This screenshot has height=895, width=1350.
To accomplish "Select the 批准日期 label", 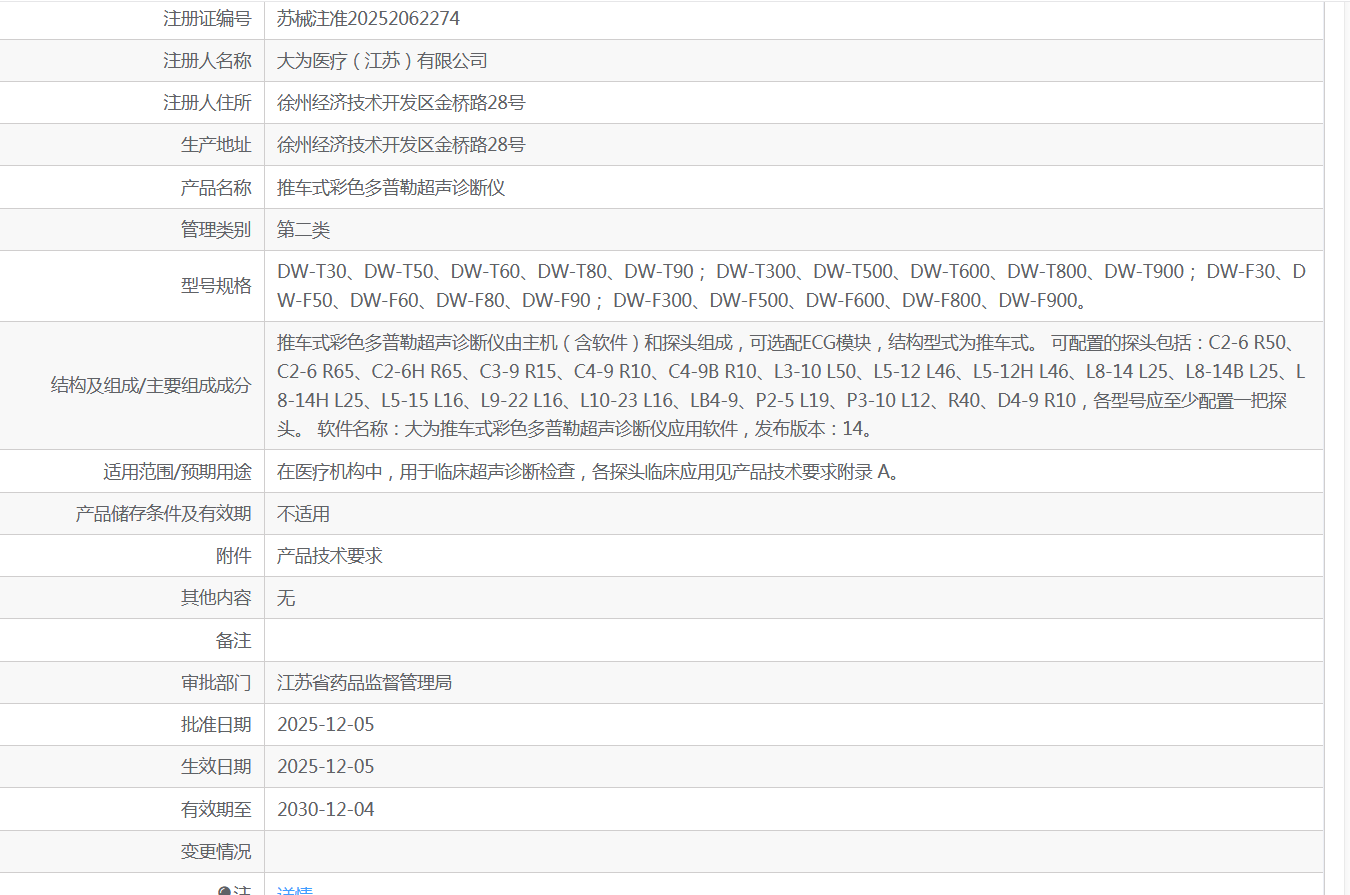I will pyautogui.click(x=216, y=725).
